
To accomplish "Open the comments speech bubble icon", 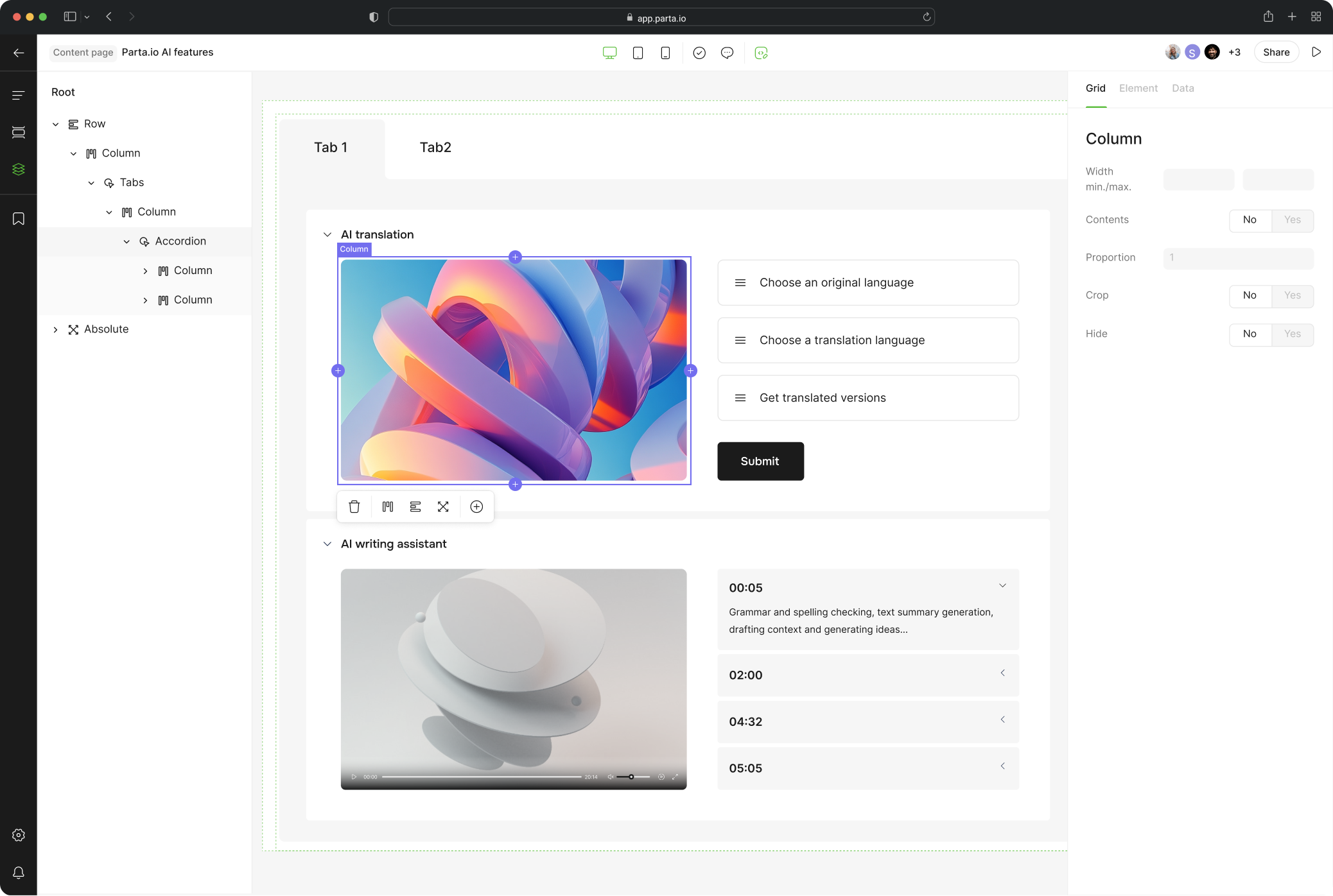I will (727, 53).
